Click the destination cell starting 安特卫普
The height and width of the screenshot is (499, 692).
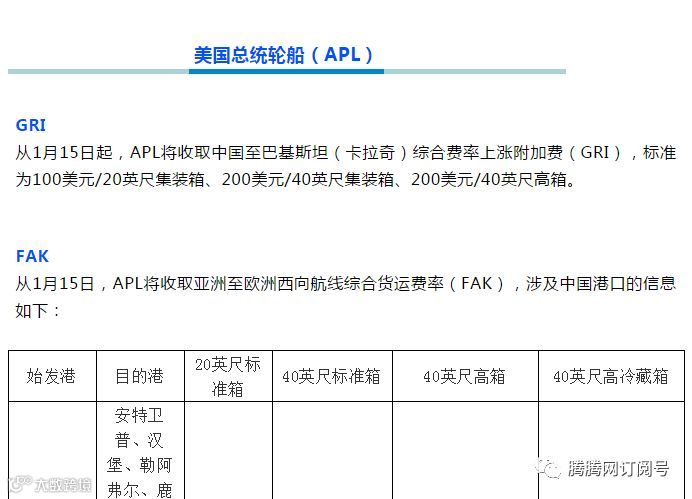point(140,452)
